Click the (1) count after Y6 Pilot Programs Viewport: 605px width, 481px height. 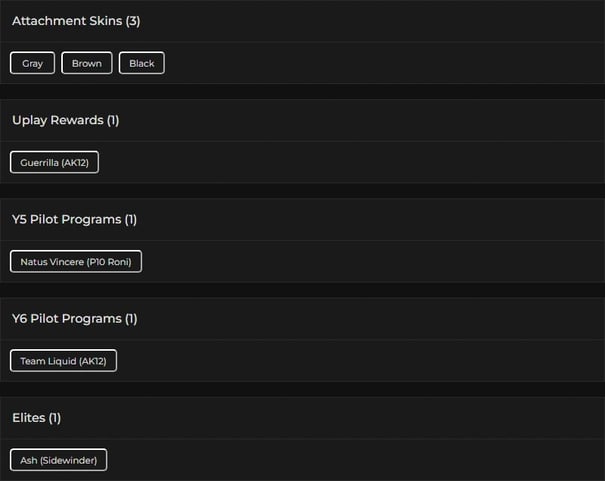131,318
